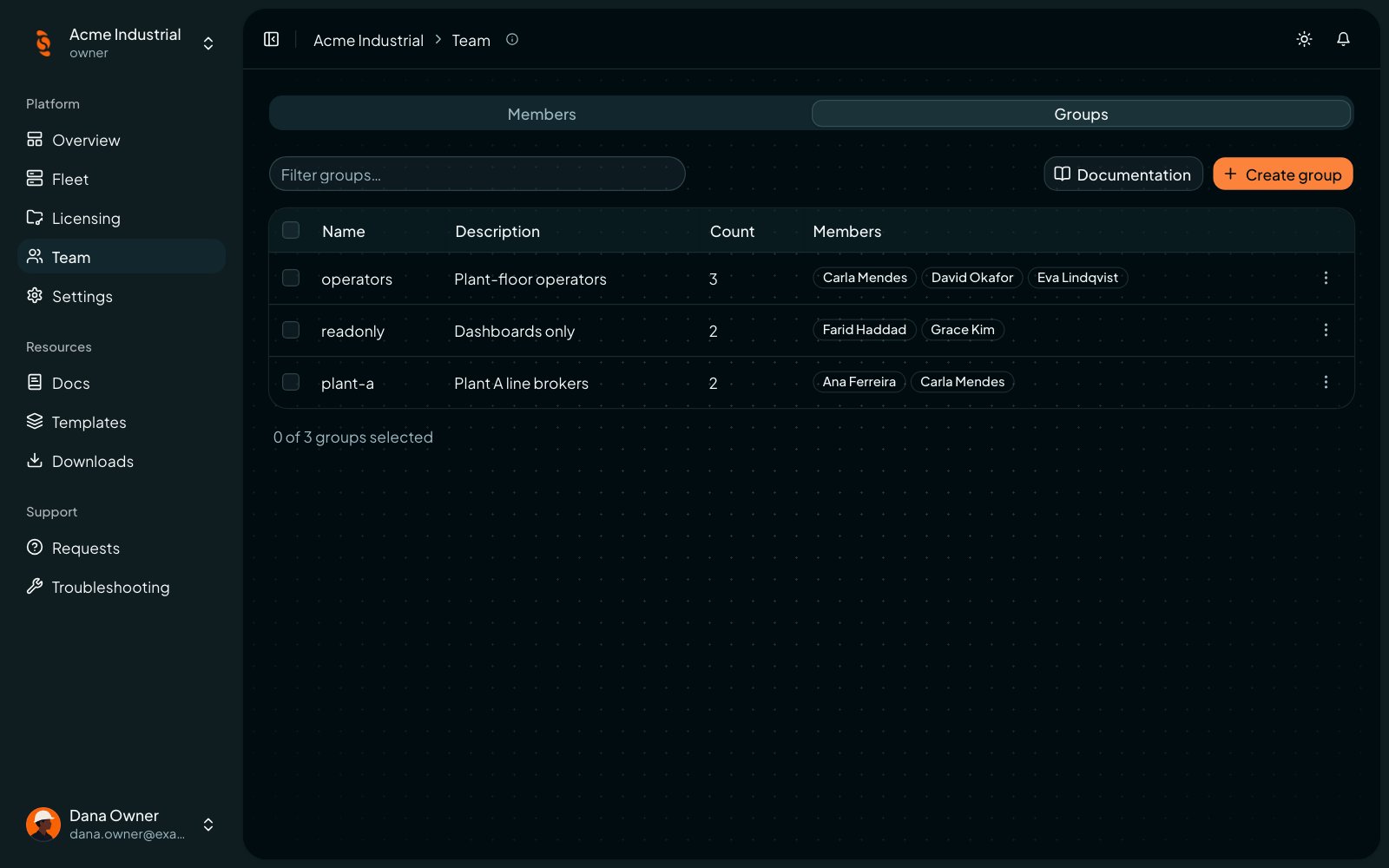Check the plant-a group row
Viewport: 1389px width, 868px height.
point(291,382)
